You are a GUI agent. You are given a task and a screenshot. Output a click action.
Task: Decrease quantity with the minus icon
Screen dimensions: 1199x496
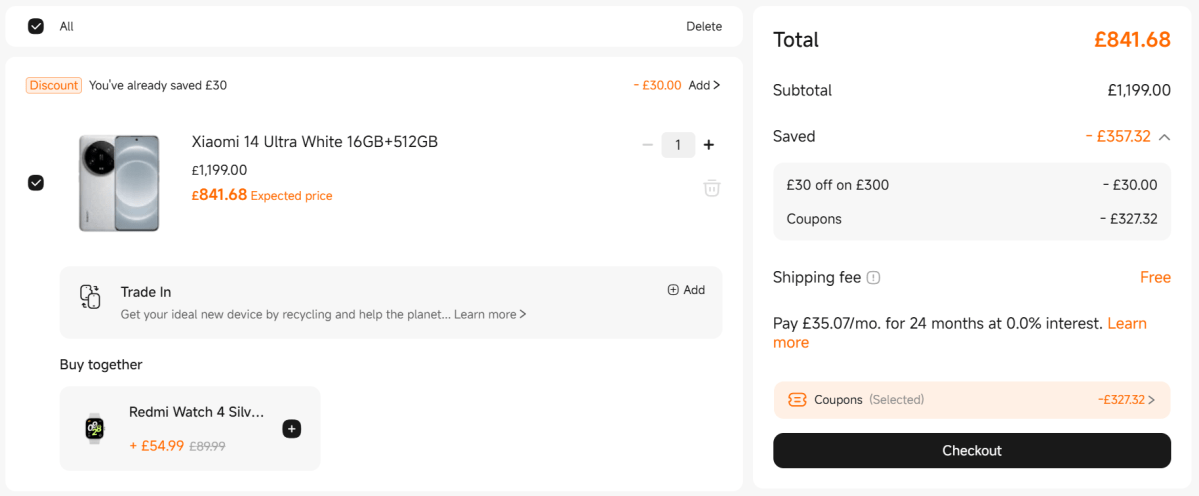[x=648, y=145]
